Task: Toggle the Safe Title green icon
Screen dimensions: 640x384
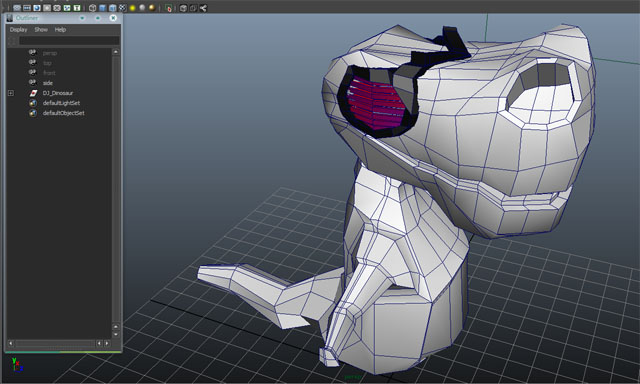Action: click(x=77, y=8)
